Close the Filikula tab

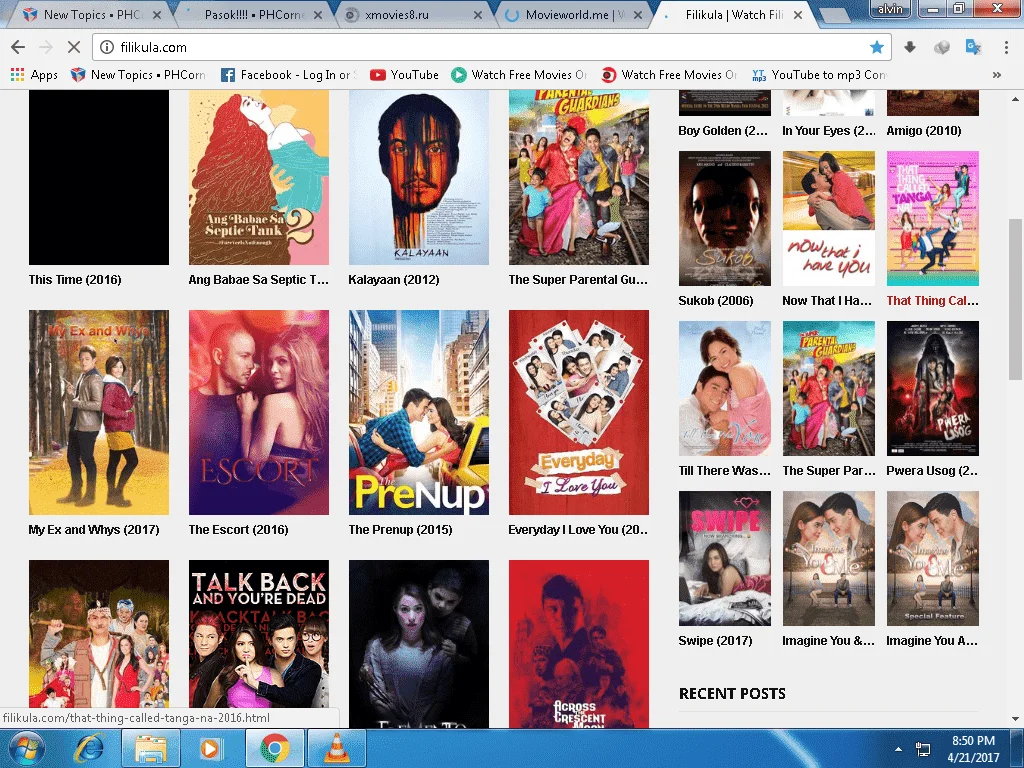(x=798, y=14)
